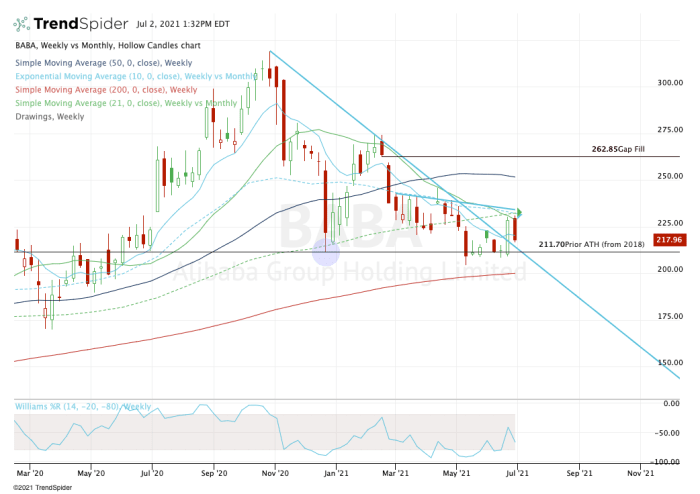Click the 200.00 price axis label
This screenshot has height=494, width=700.
[670, 269]
